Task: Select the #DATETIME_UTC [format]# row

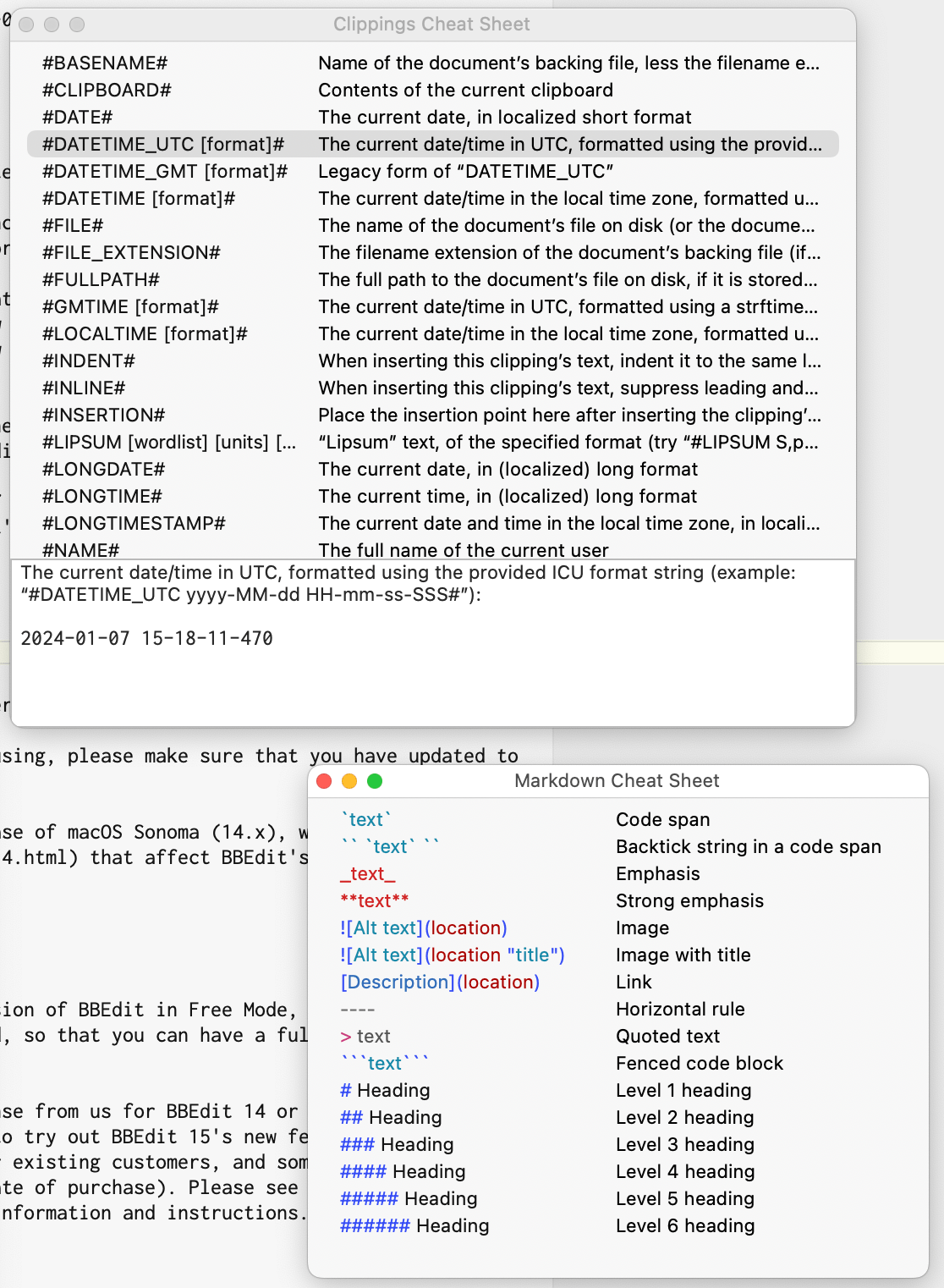Action: coord(163,145)
